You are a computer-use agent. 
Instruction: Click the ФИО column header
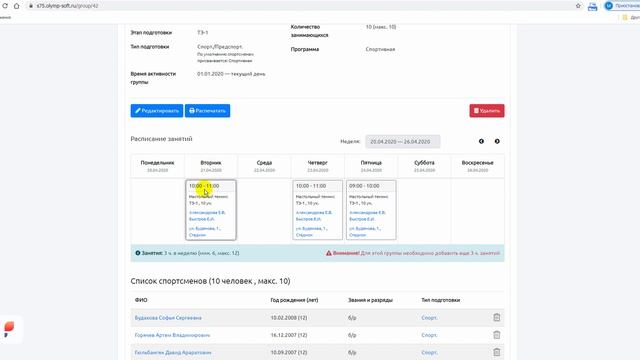coord(141,300)
